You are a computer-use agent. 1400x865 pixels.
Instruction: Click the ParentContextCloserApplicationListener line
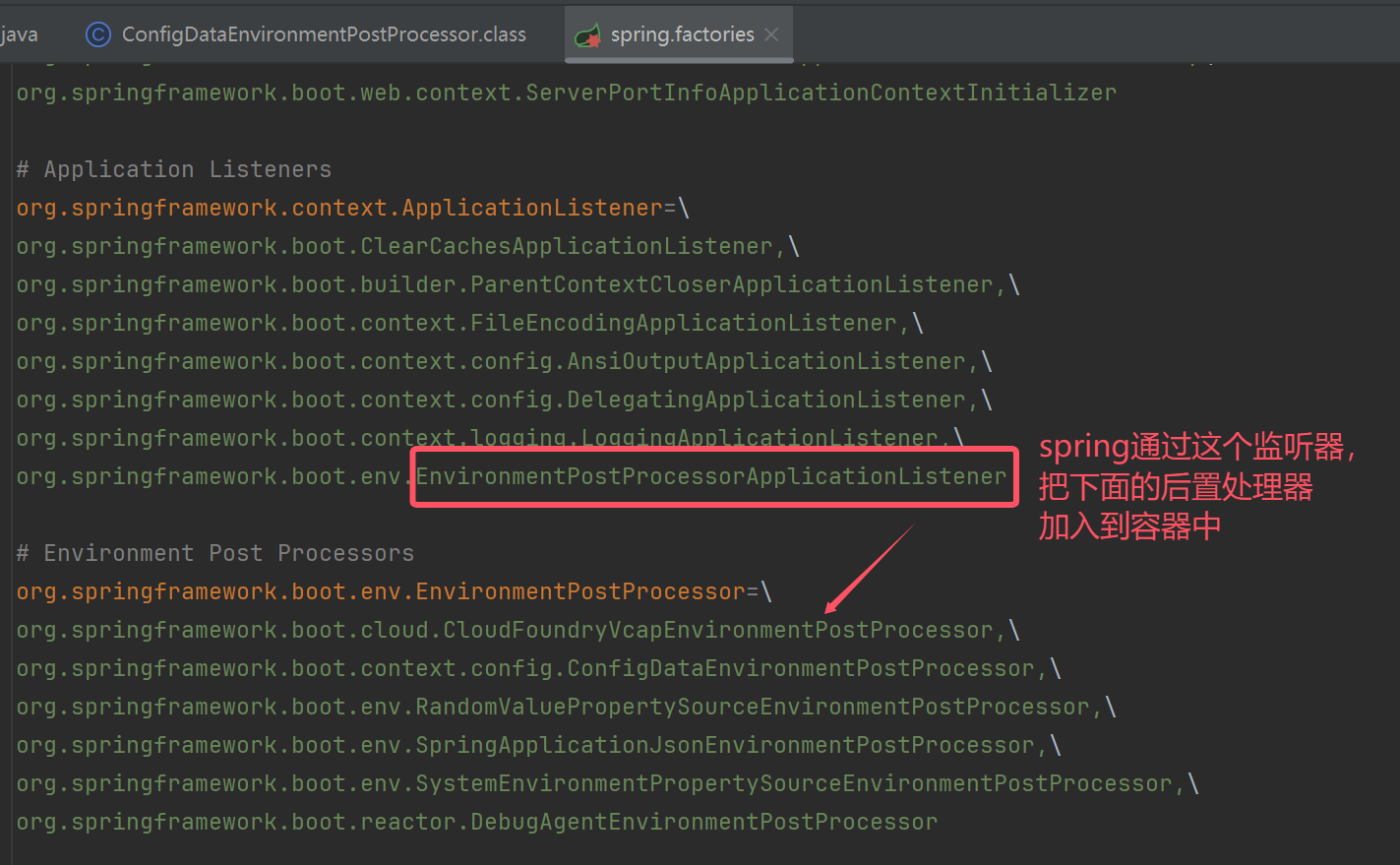[517, 284]
